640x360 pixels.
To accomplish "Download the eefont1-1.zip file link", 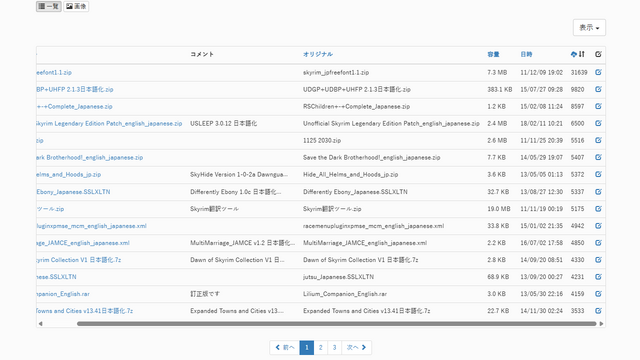I will pos(54,72).
